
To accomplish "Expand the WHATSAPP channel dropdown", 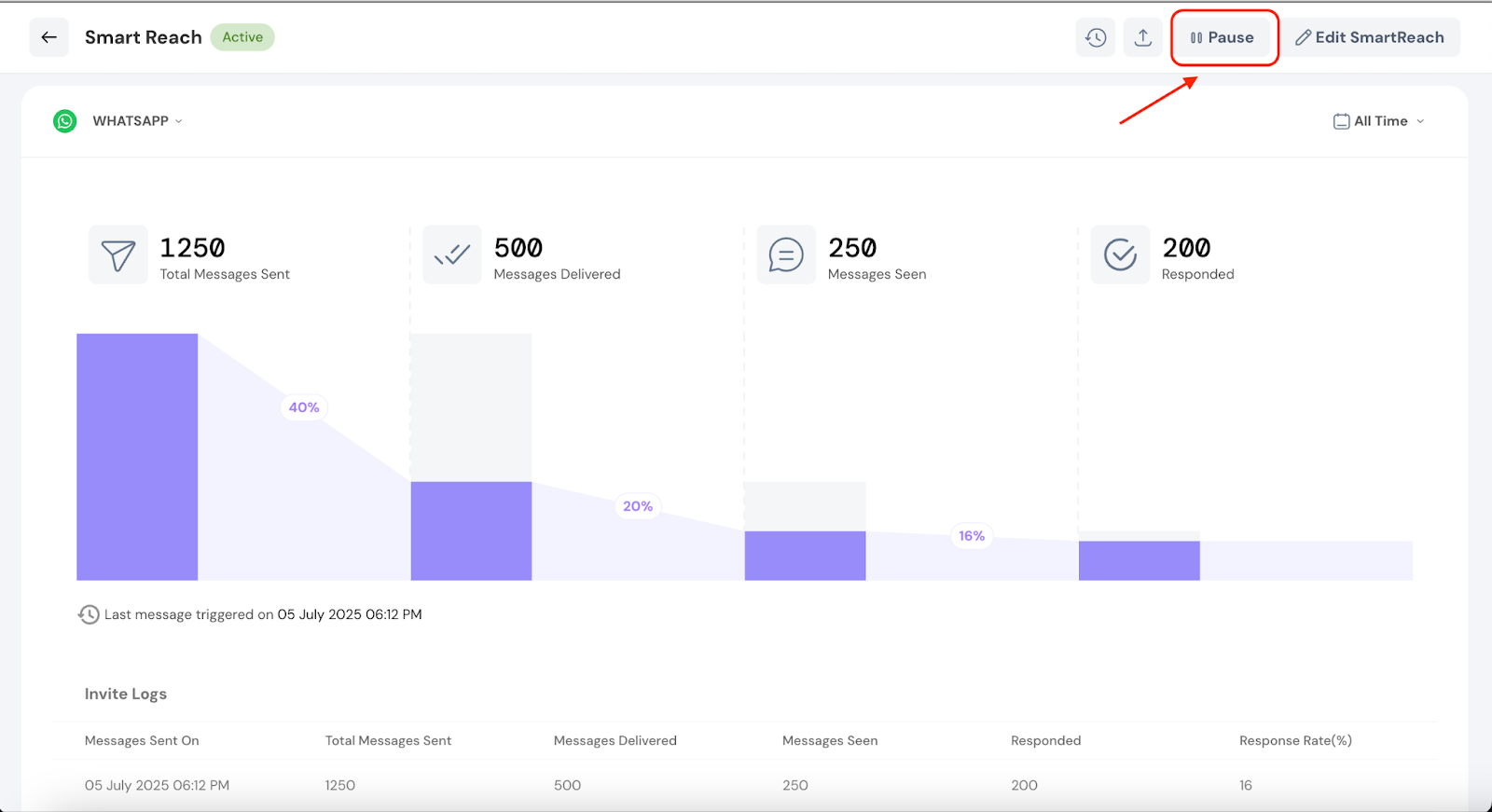I will pyautogui.click(x=137, y=121).
